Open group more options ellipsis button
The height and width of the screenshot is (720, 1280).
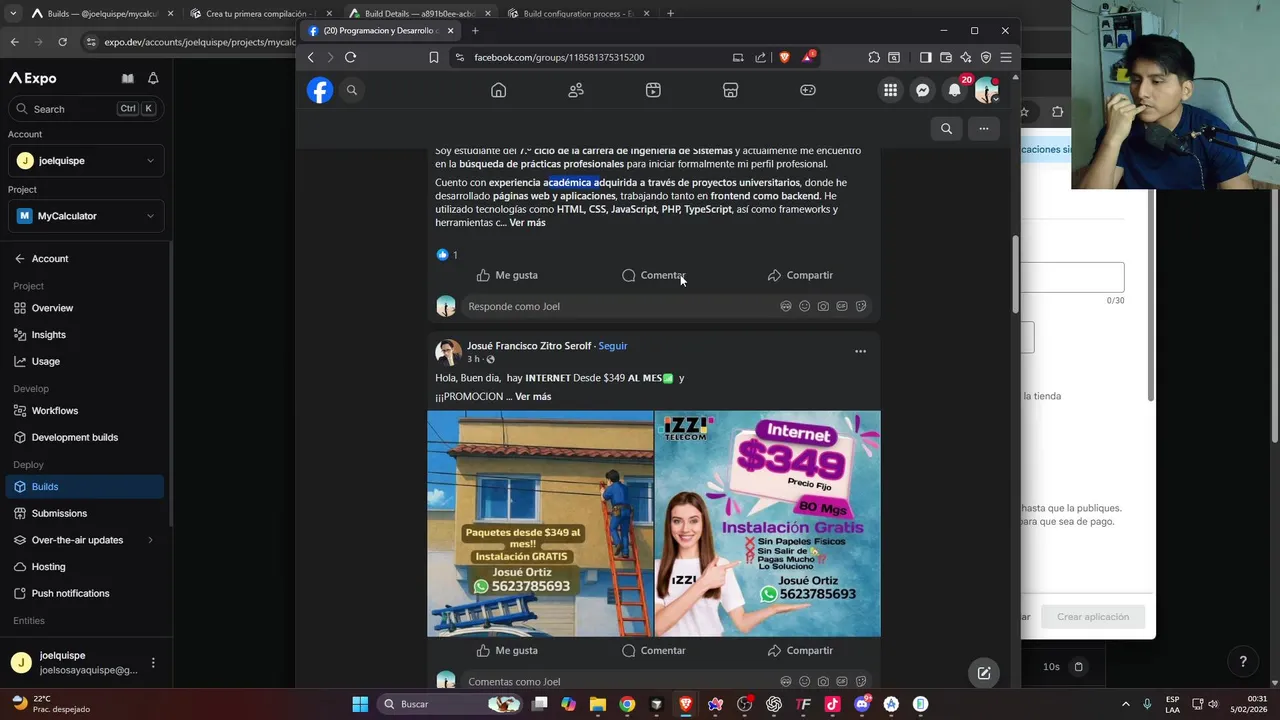pos(984,128)
